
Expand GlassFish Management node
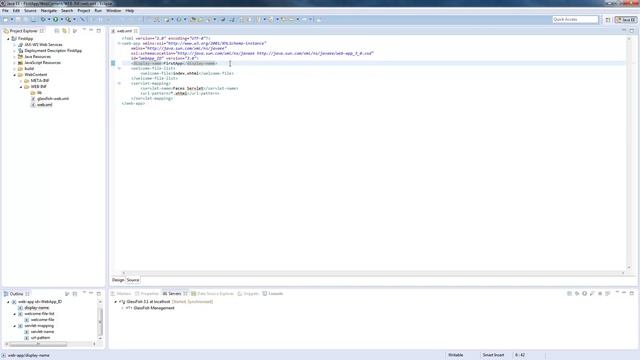tap(122, 308)
